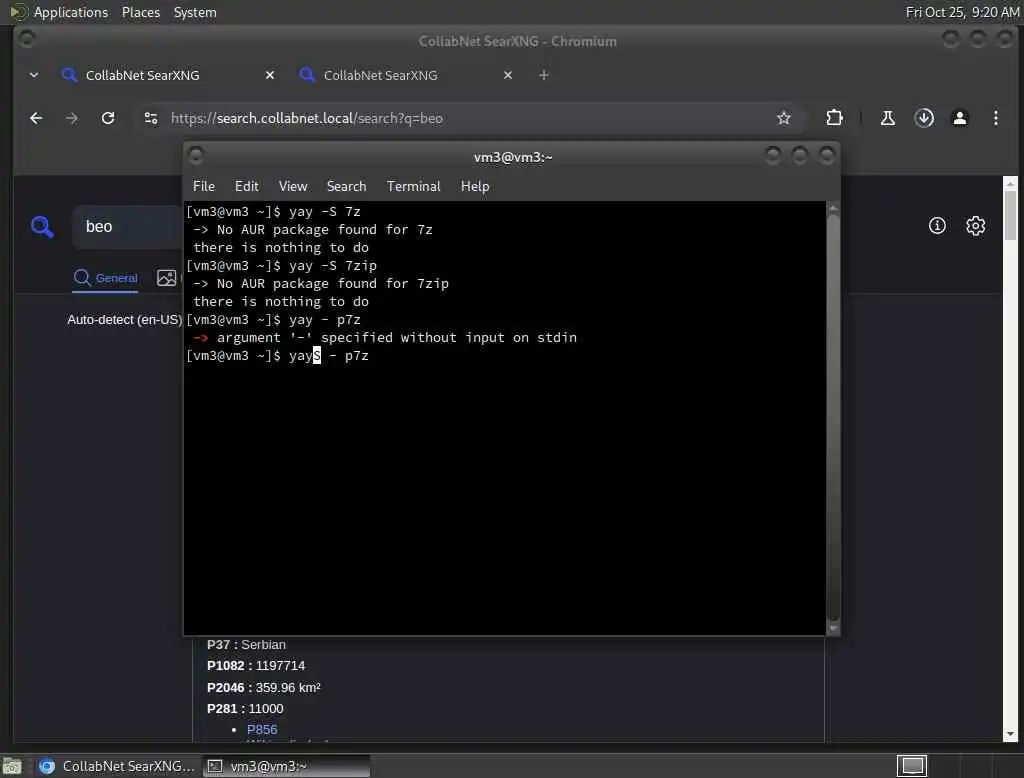The image size is (1024, 778).
Task: Go back in Chromium
Action: [x=36, y=118]
